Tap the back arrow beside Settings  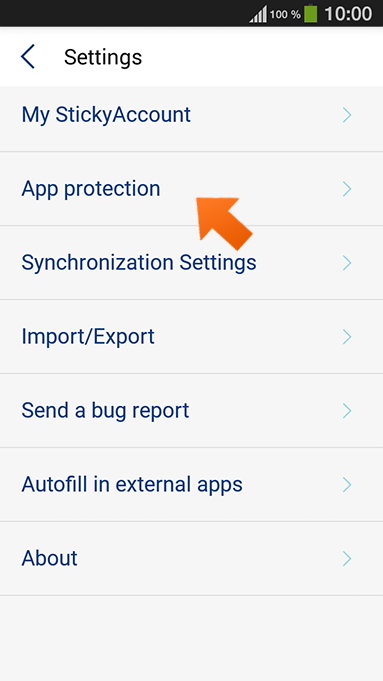coord(28,57)
